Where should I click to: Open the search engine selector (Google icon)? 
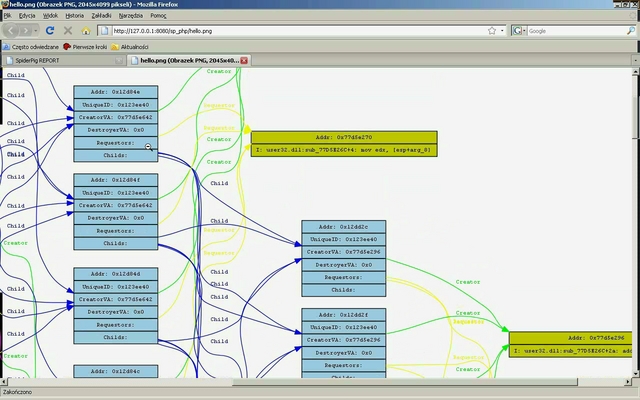pos(519,31)
